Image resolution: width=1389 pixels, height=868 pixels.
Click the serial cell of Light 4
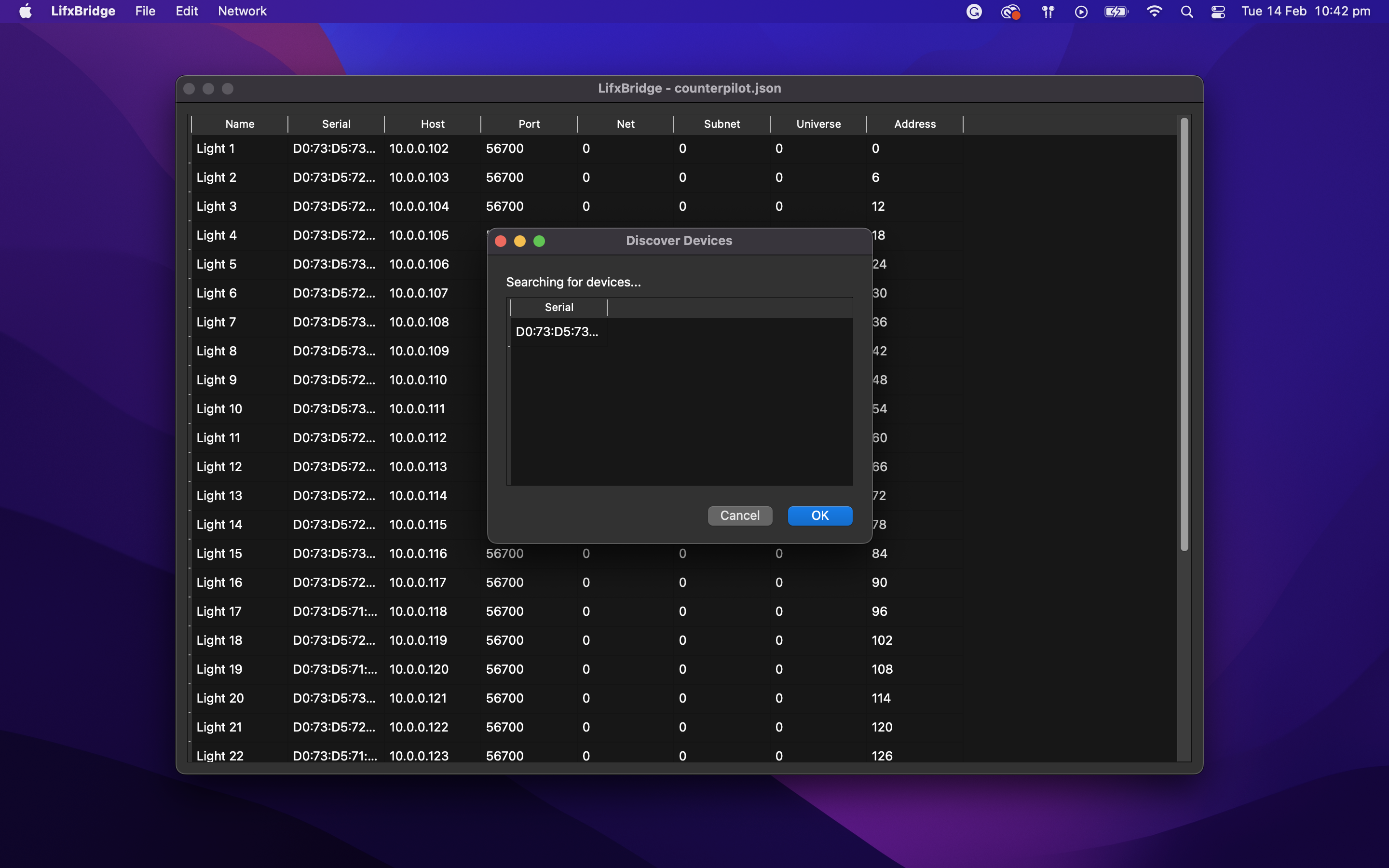point(336,235)
